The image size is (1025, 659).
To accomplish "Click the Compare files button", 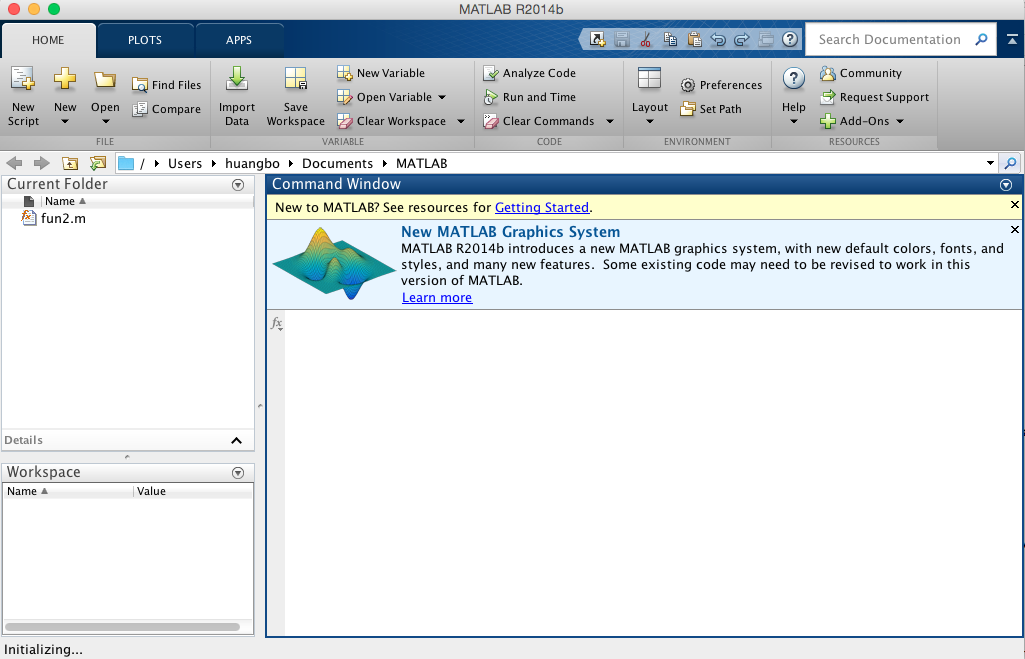I will click(167, 109).
